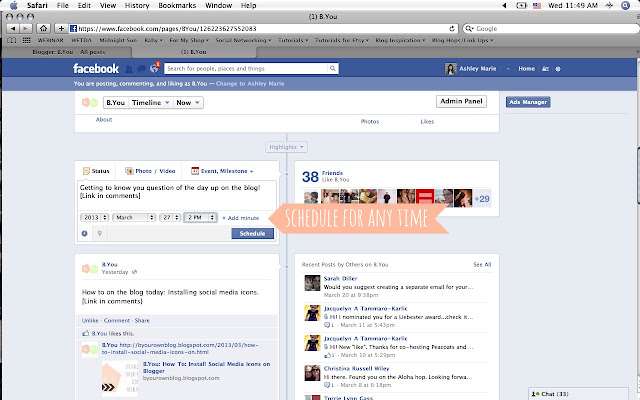This screenshot has height=400, width=640.
Task: Open the messages icon in header
Action: pos(141,69)
